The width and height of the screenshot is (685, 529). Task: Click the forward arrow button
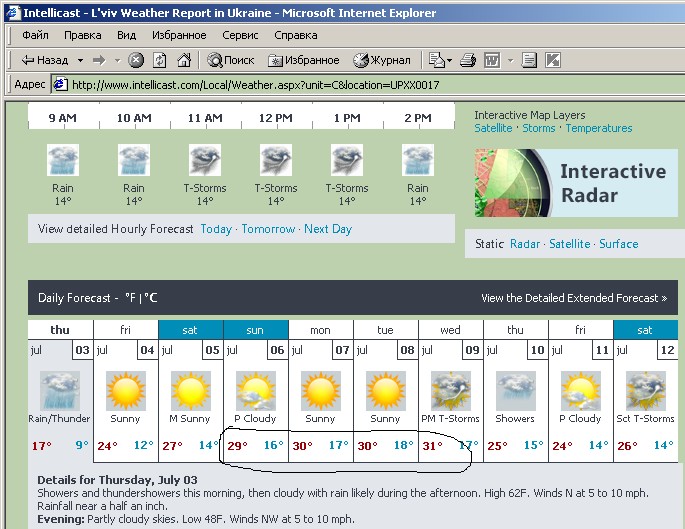(x=100, y=60)
